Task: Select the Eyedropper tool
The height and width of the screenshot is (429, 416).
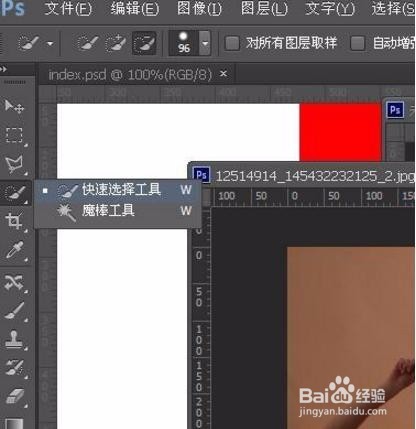Action: click(x=14, y=250)
